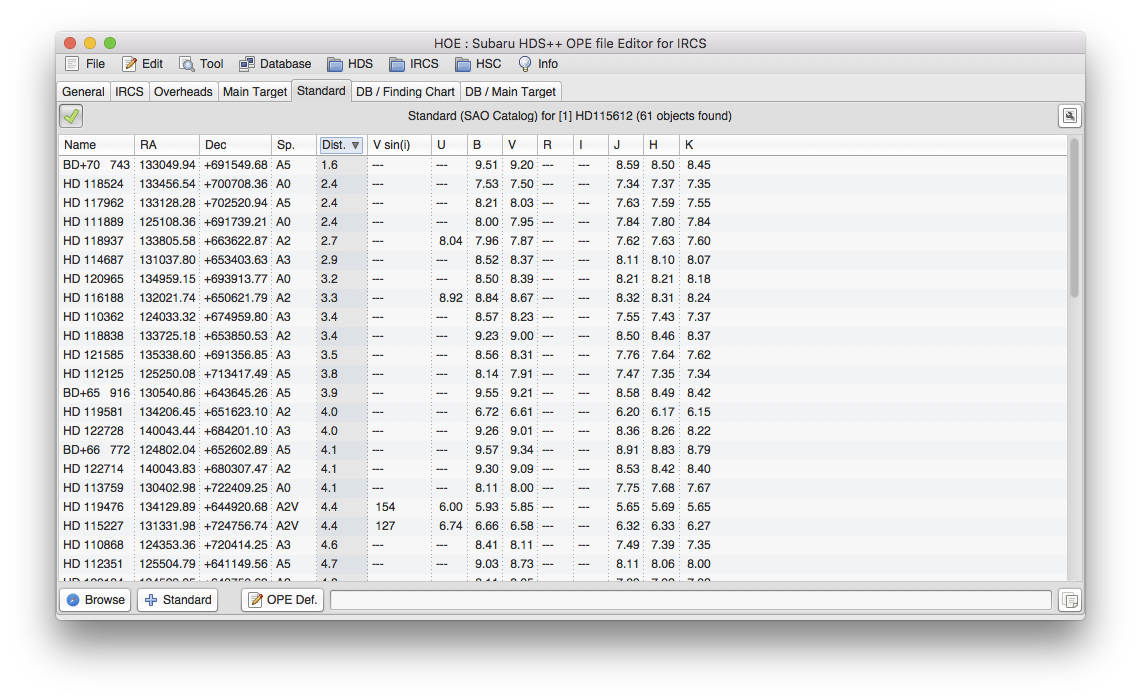Select the HD 119476 row

(x=562, y=507)
